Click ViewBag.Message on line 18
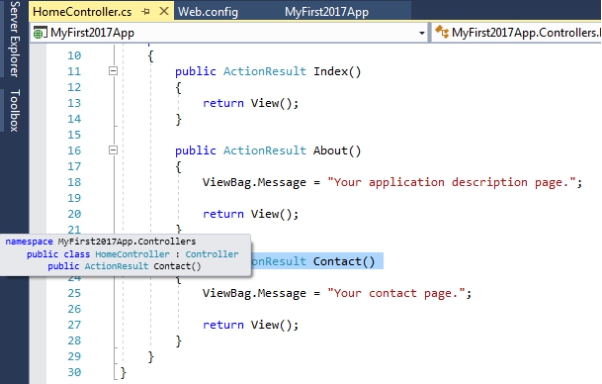The width and height of the screenshot is (602, 384). click(x=254, y=182)
